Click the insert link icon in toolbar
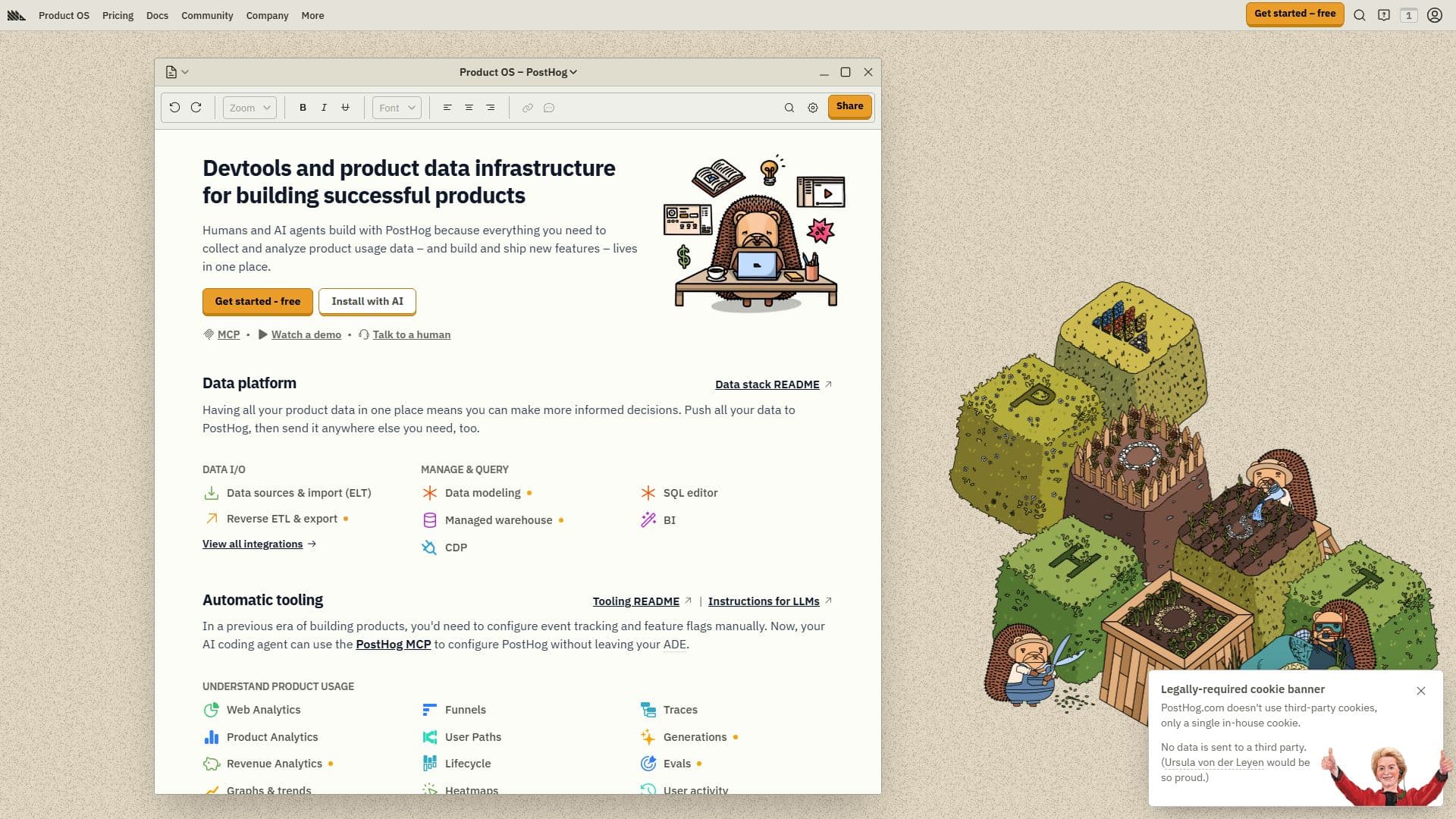The width and height of the screenshot is (1456, 819). pyautogui.click(x=528, y=108)
